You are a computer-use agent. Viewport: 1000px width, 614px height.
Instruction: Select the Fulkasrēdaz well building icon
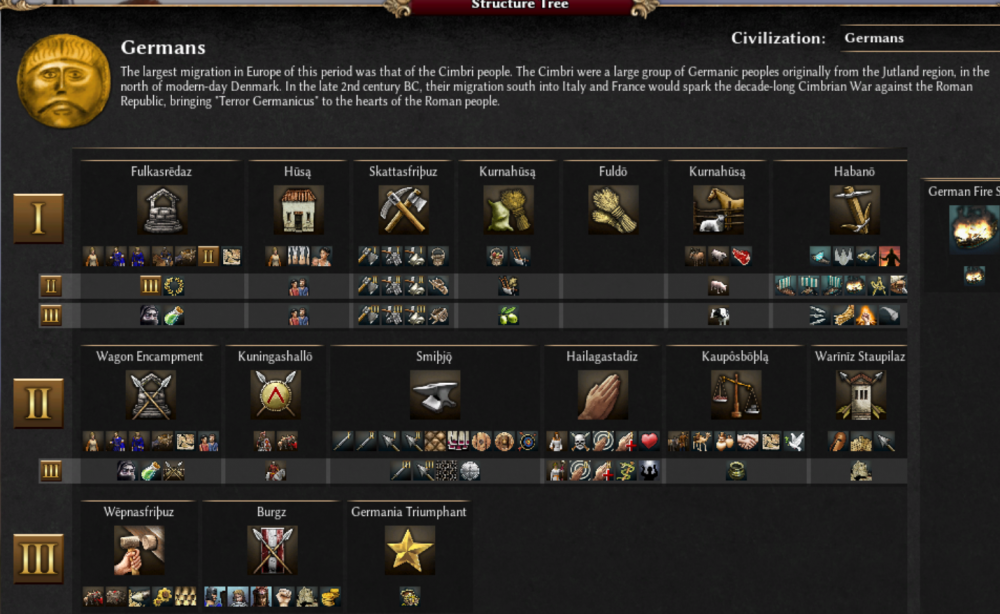click(x=162, y=210)
